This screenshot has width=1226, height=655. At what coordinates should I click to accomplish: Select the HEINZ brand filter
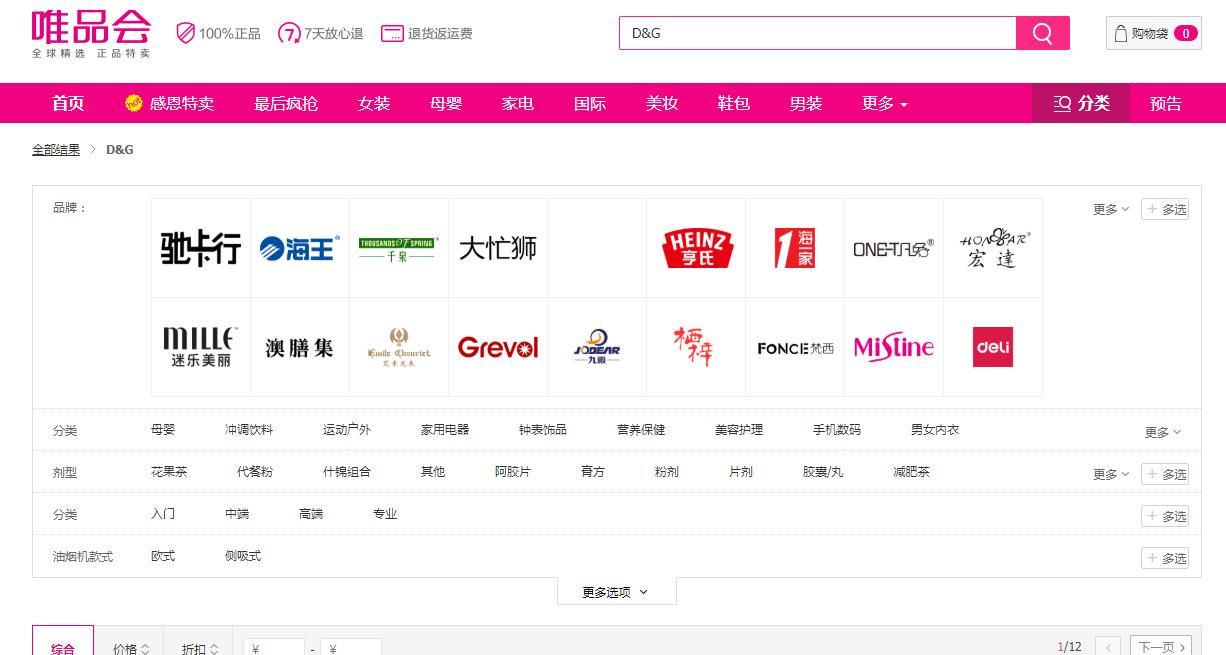tap(696, 247)
